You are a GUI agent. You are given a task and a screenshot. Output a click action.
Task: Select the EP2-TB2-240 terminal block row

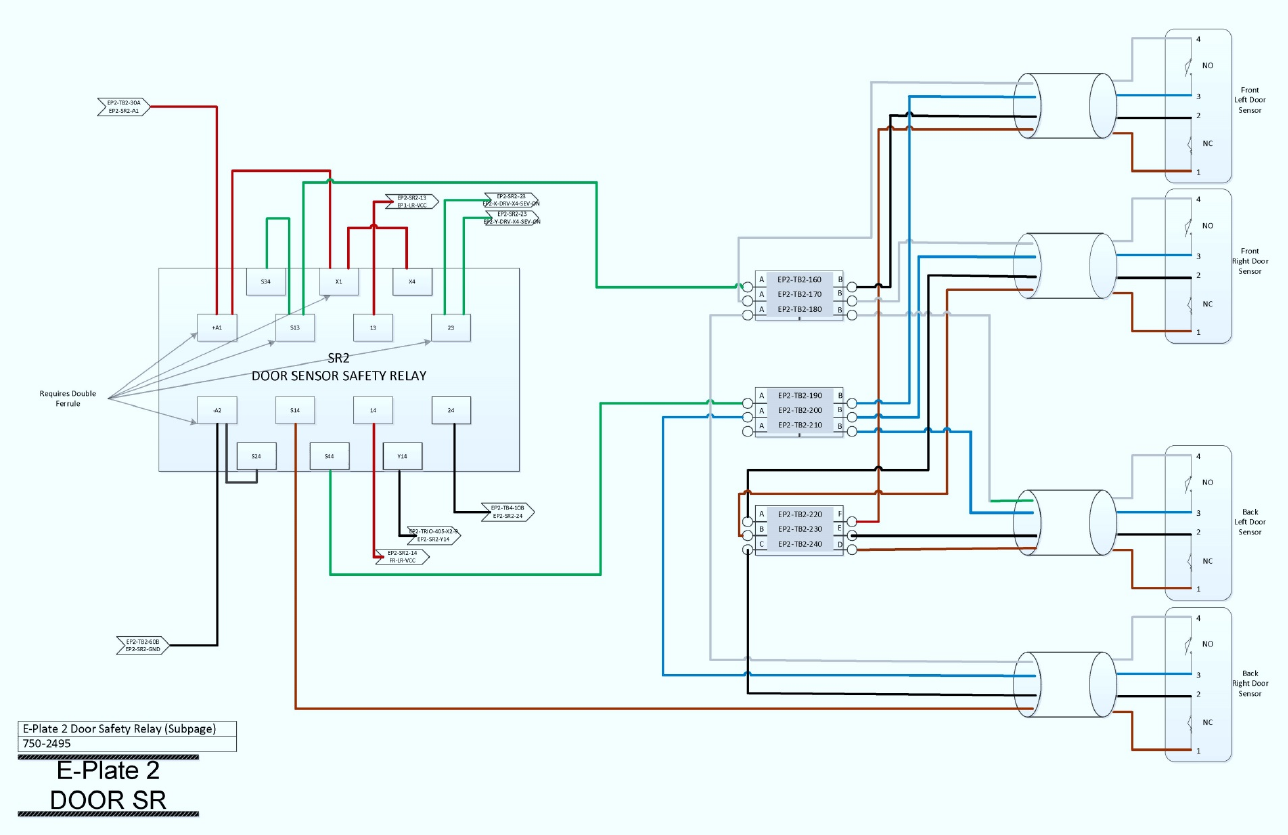[799, 544]
